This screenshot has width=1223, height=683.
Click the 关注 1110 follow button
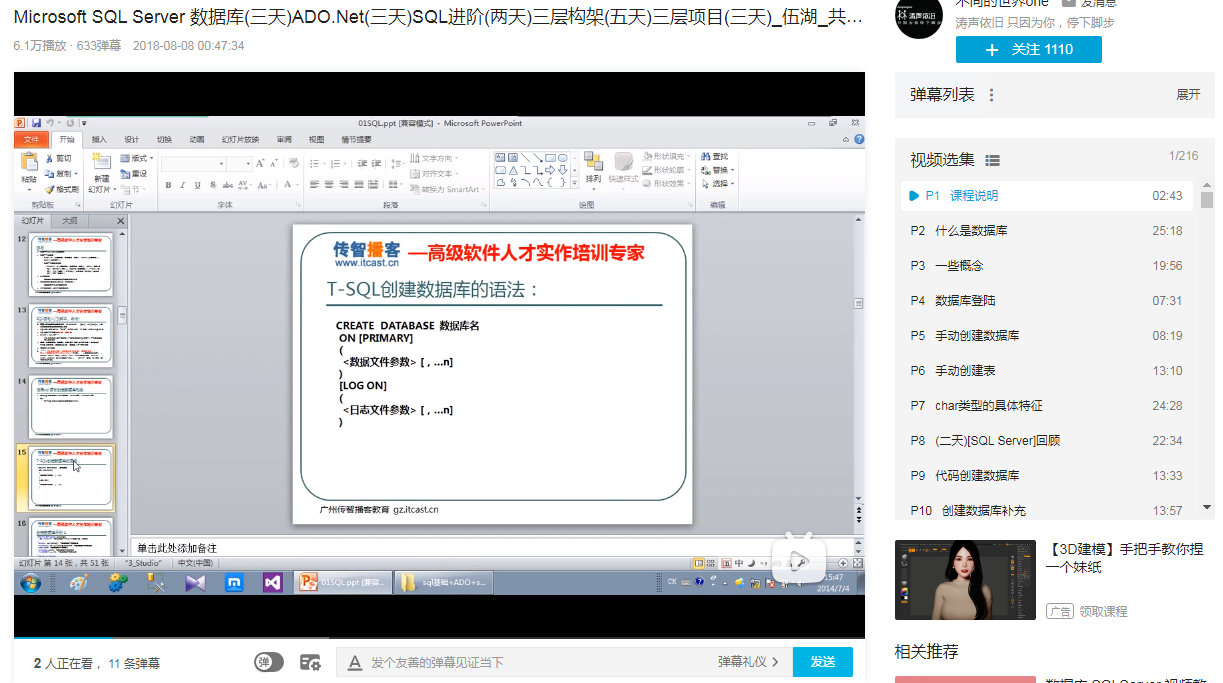(1029, 49)
